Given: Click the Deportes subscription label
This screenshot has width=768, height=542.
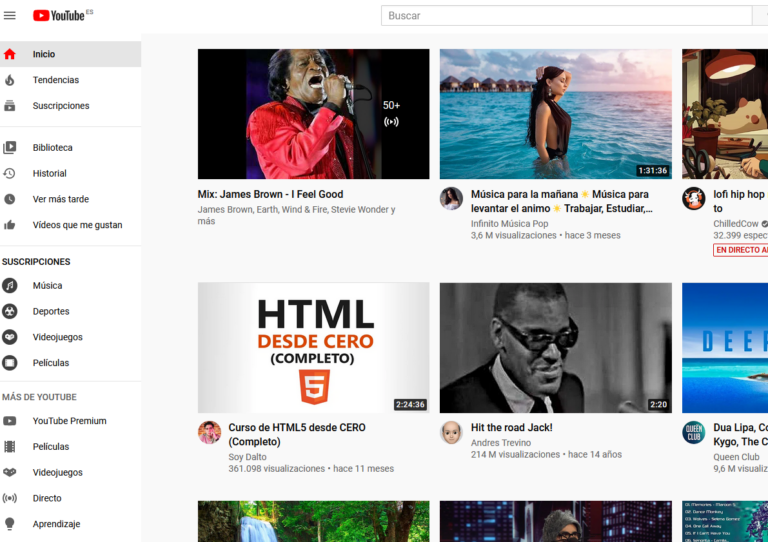Looking at the screenshot, I should [x=51, y=311].
